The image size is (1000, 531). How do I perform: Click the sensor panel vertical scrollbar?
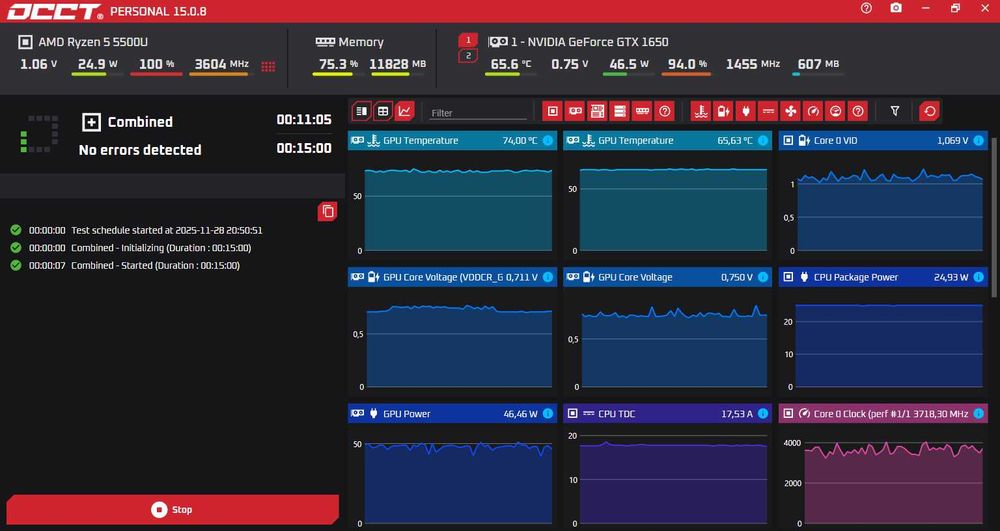click(994, 217)
